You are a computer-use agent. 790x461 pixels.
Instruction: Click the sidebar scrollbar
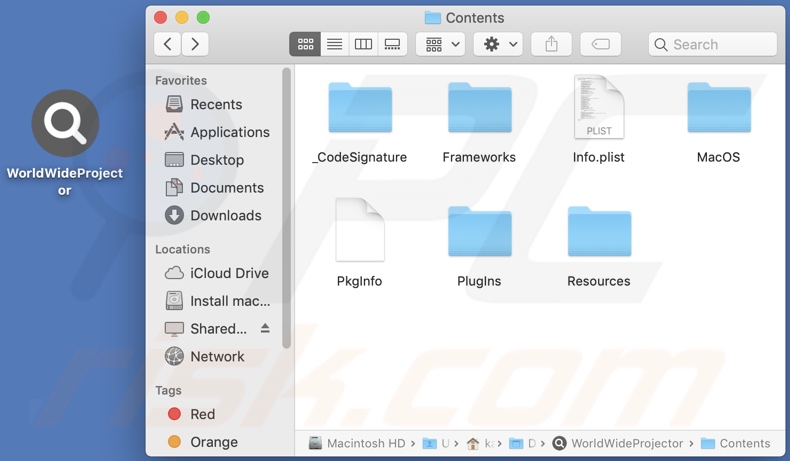click(x=286, y=208)
